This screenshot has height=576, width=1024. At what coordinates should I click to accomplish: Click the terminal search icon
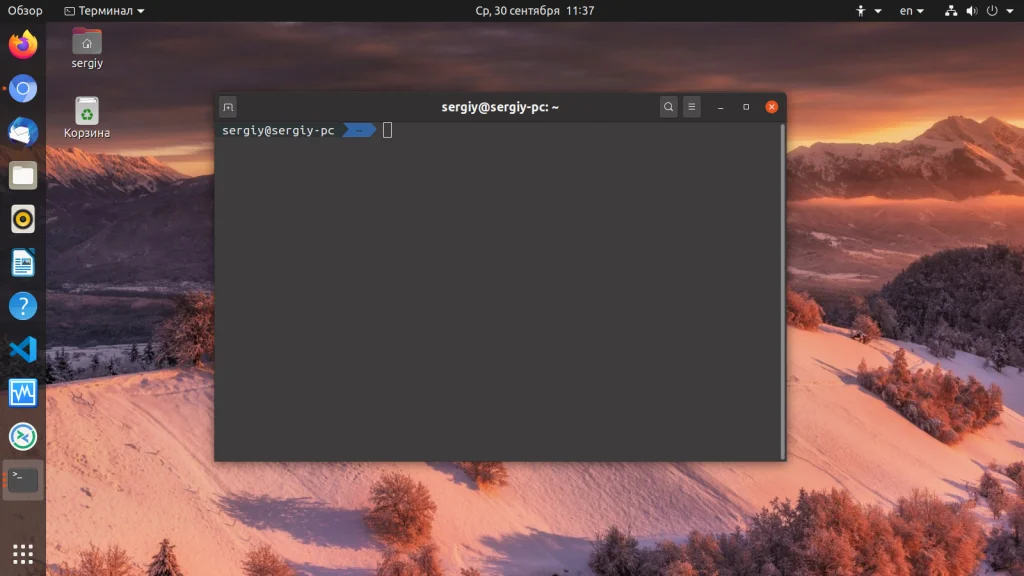[668, 107]
